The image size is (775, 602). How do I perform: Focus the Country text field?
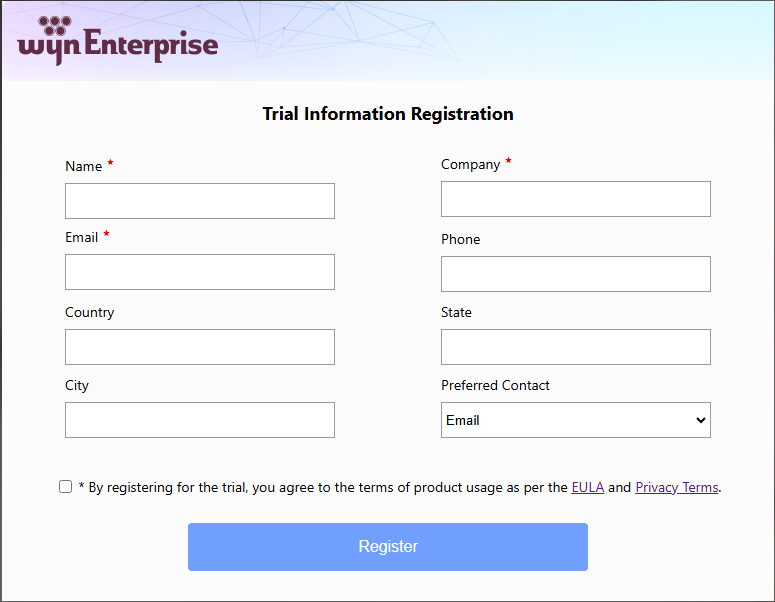(200, 347)
